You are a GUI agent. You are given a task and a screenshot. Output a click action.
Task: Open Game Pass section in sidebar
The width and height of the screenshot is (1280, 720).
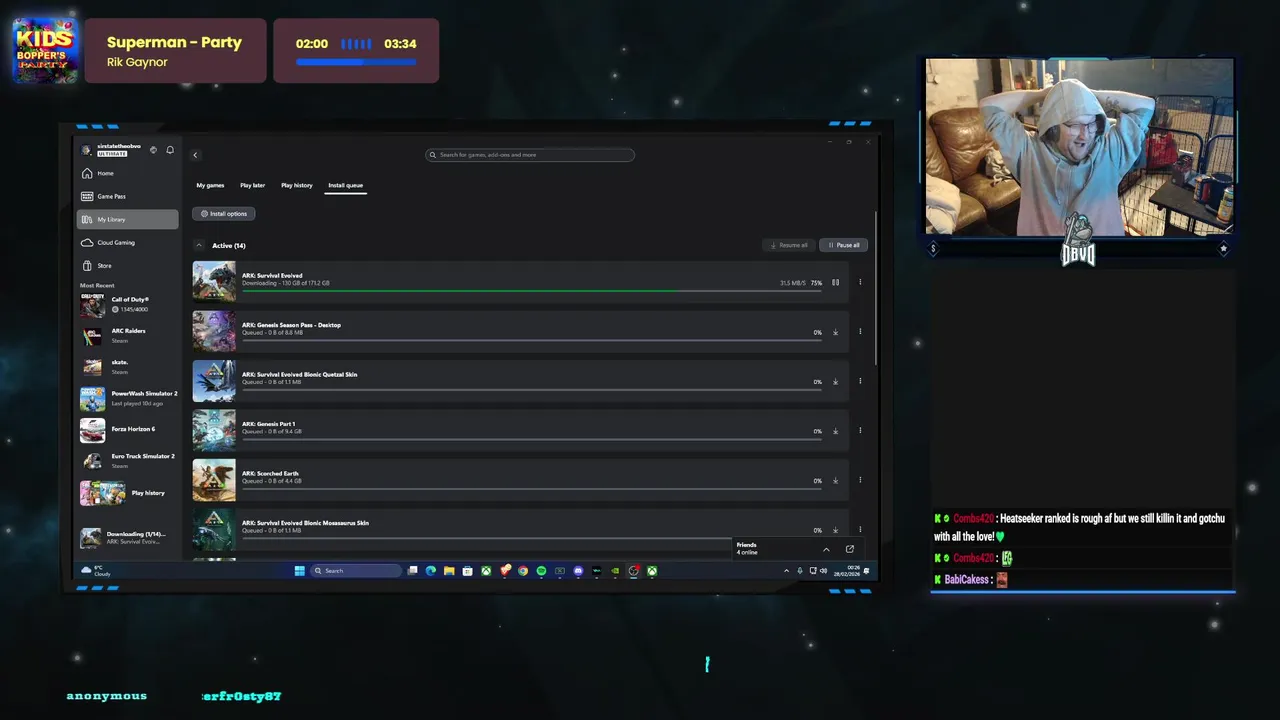coord(128,196)
